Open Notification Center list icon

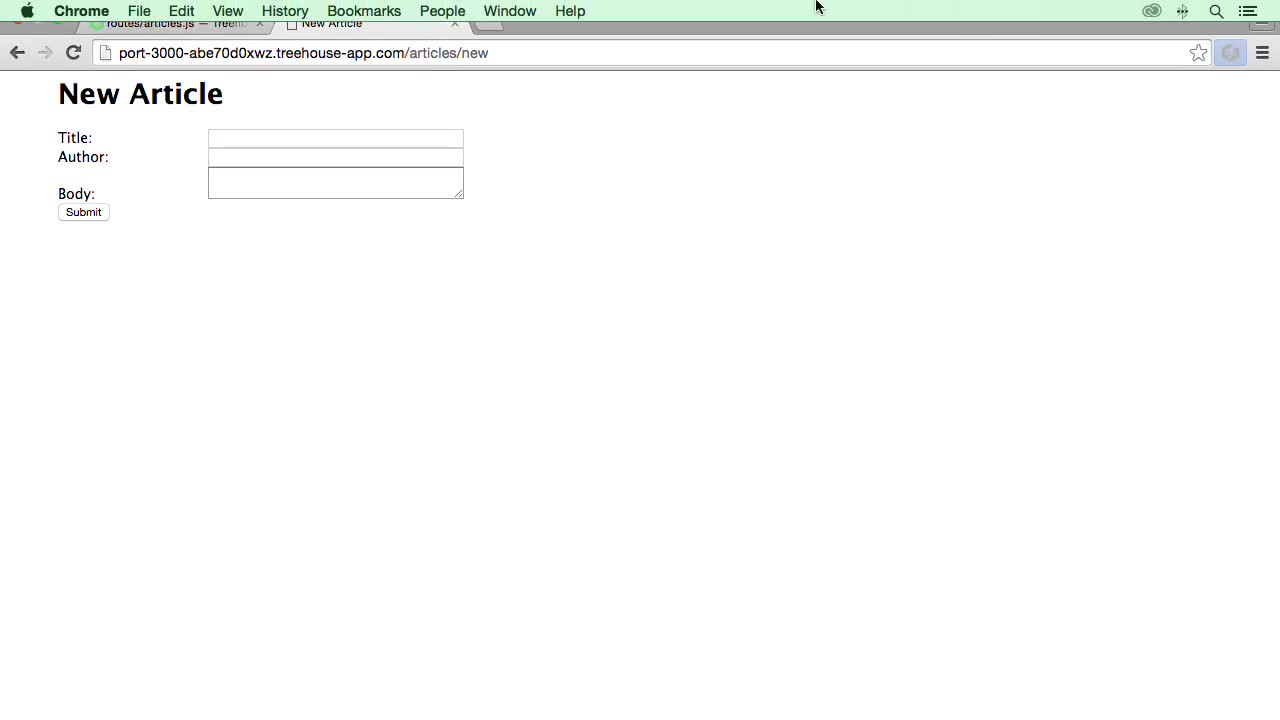click(x=1248, y=11)
